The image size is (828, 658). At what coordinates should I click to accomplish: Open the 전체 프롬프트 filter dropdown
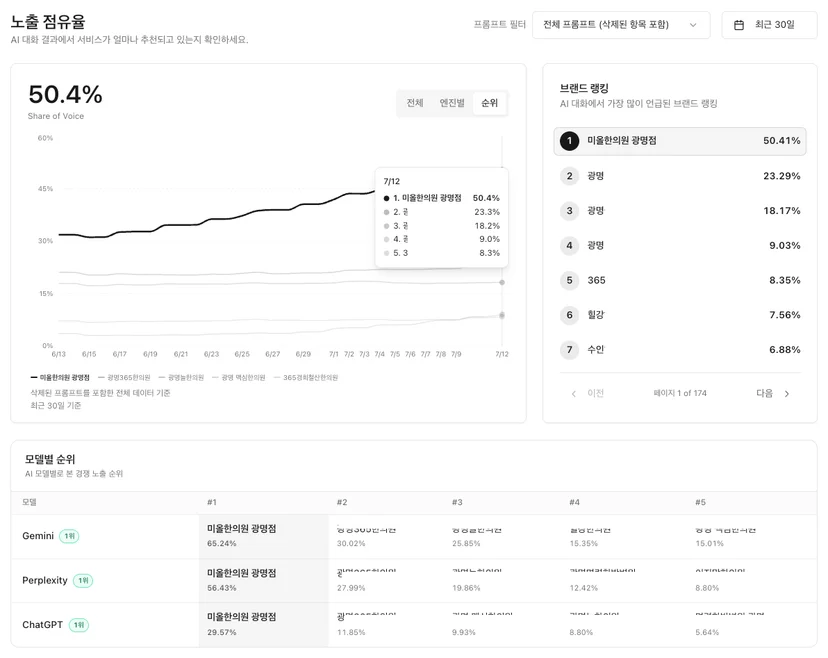tap(620, 25)
